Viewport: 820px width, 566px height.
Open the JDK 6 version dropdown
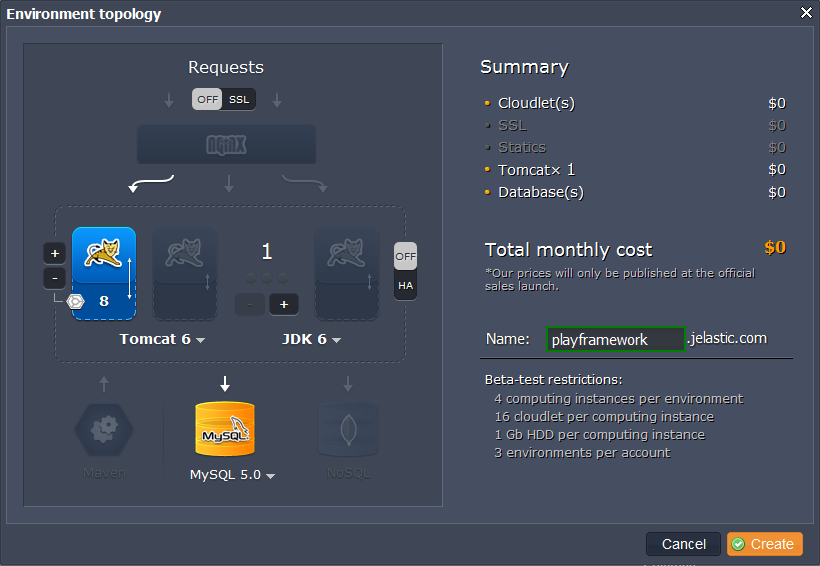pos(312,339)
